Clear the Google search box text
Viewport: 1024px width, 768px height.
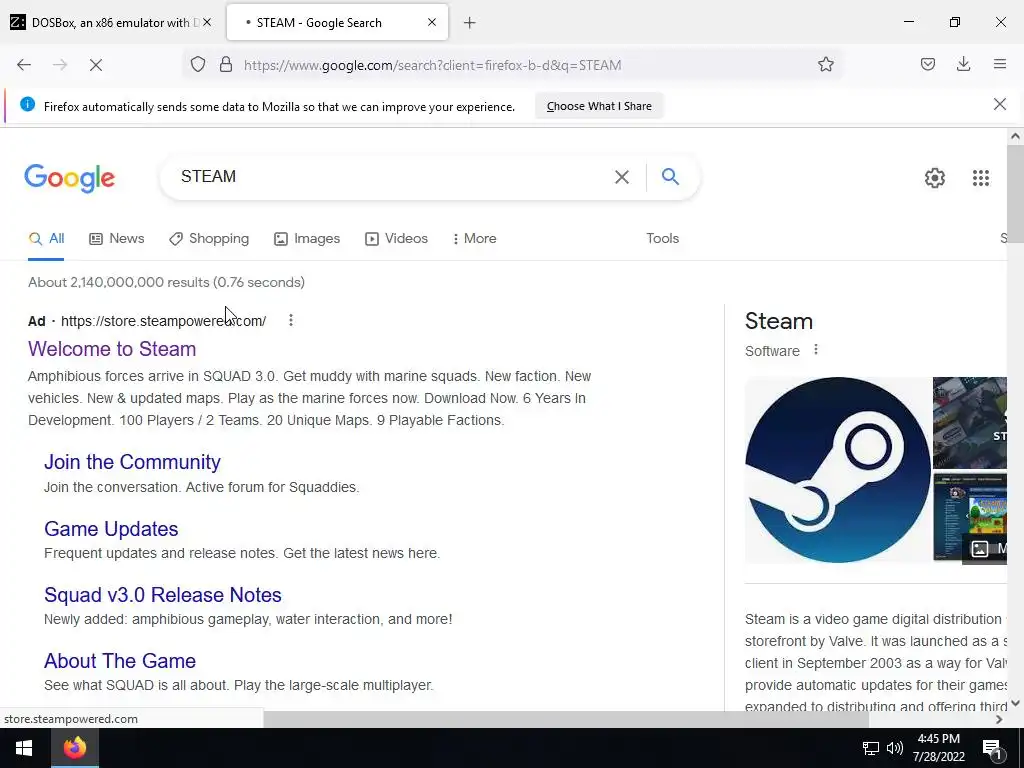(622, 177)
